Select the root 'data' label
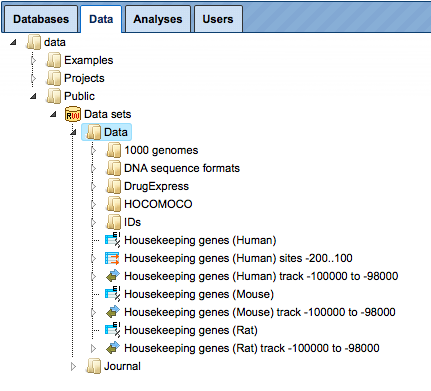 tap(55, 42)
